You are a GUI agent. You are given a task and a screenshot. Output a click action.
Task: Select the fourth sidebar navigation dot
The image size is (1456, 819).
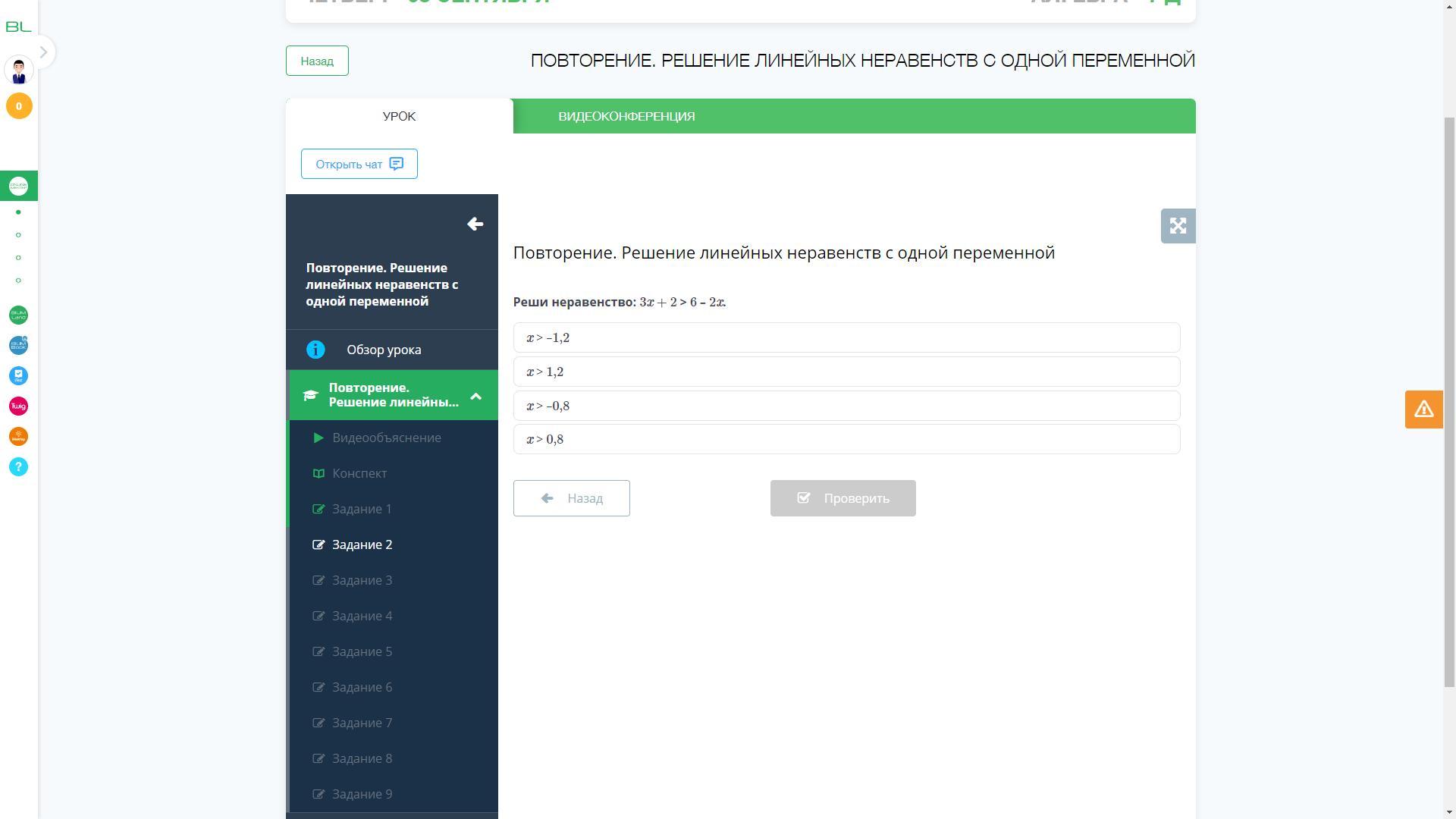tap(18, 281)
